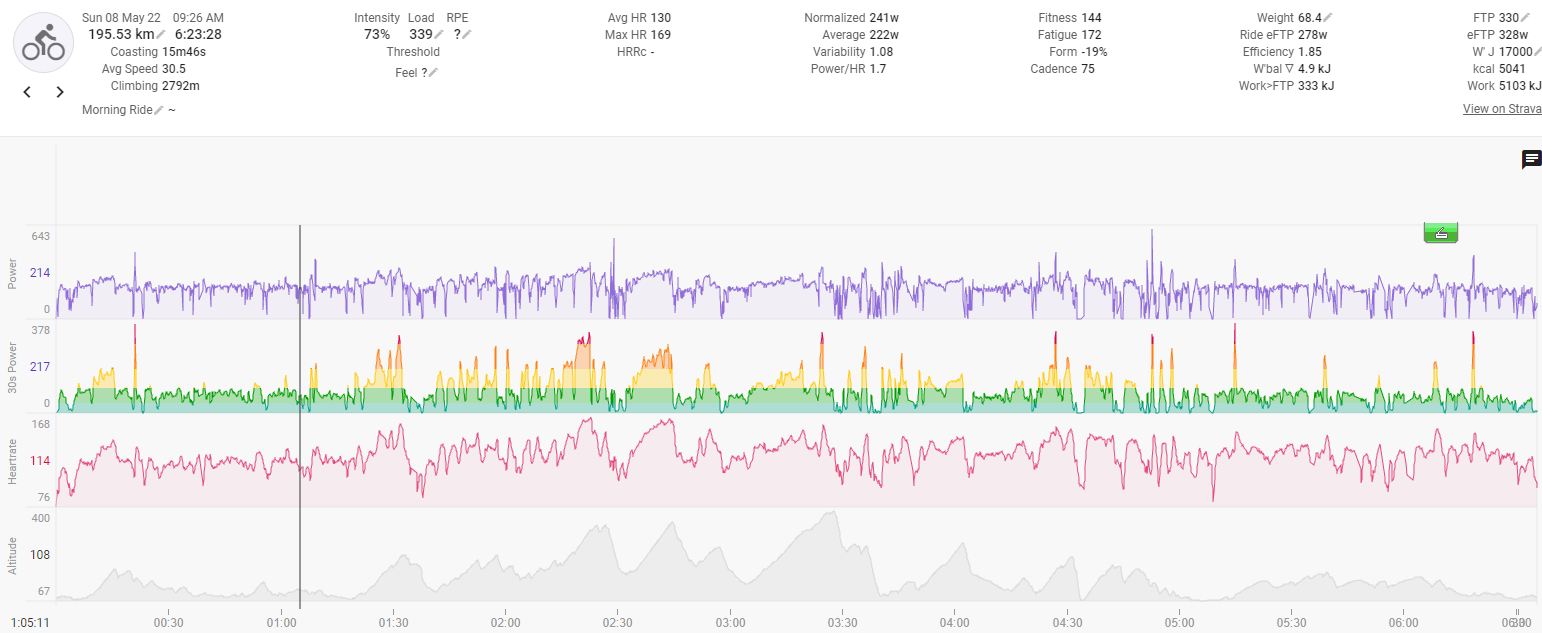This screenshot has width=1542, height=633.
Task: Click the W'bal 4.9 kJ value
Action: click(1315, 69)
